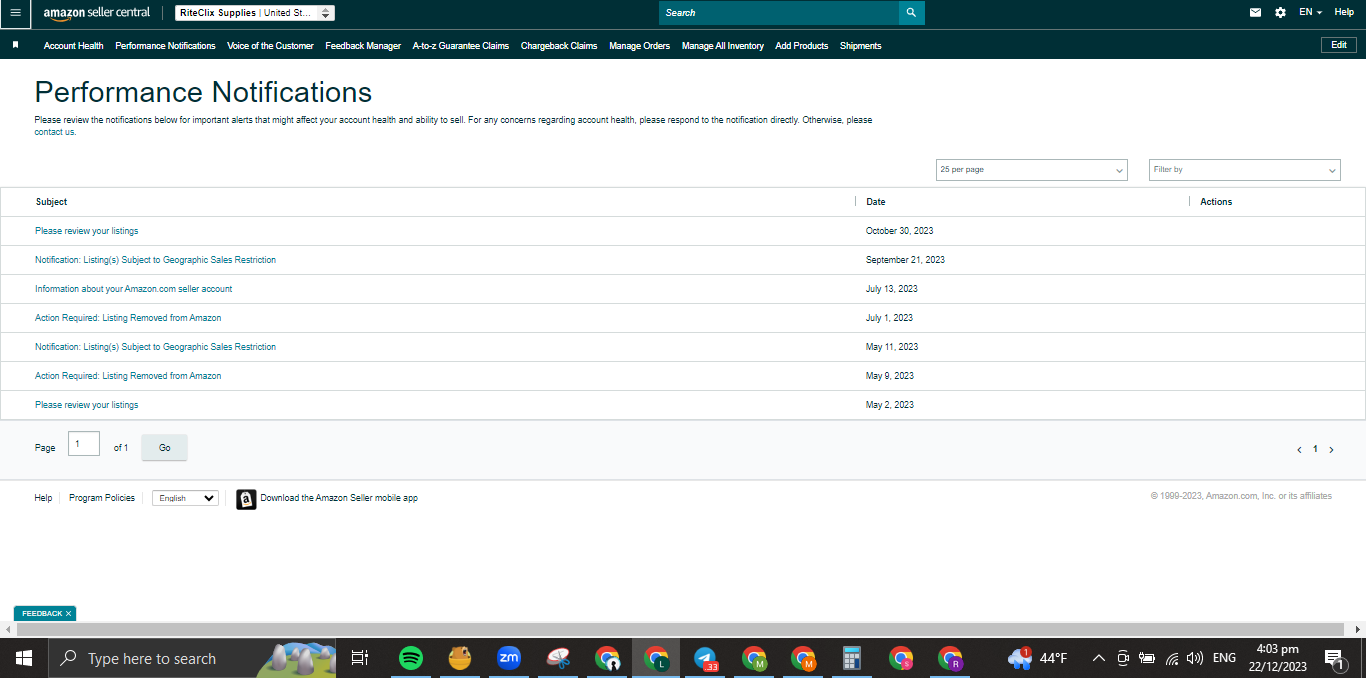Open Program Policies footer link

[102, 498]
